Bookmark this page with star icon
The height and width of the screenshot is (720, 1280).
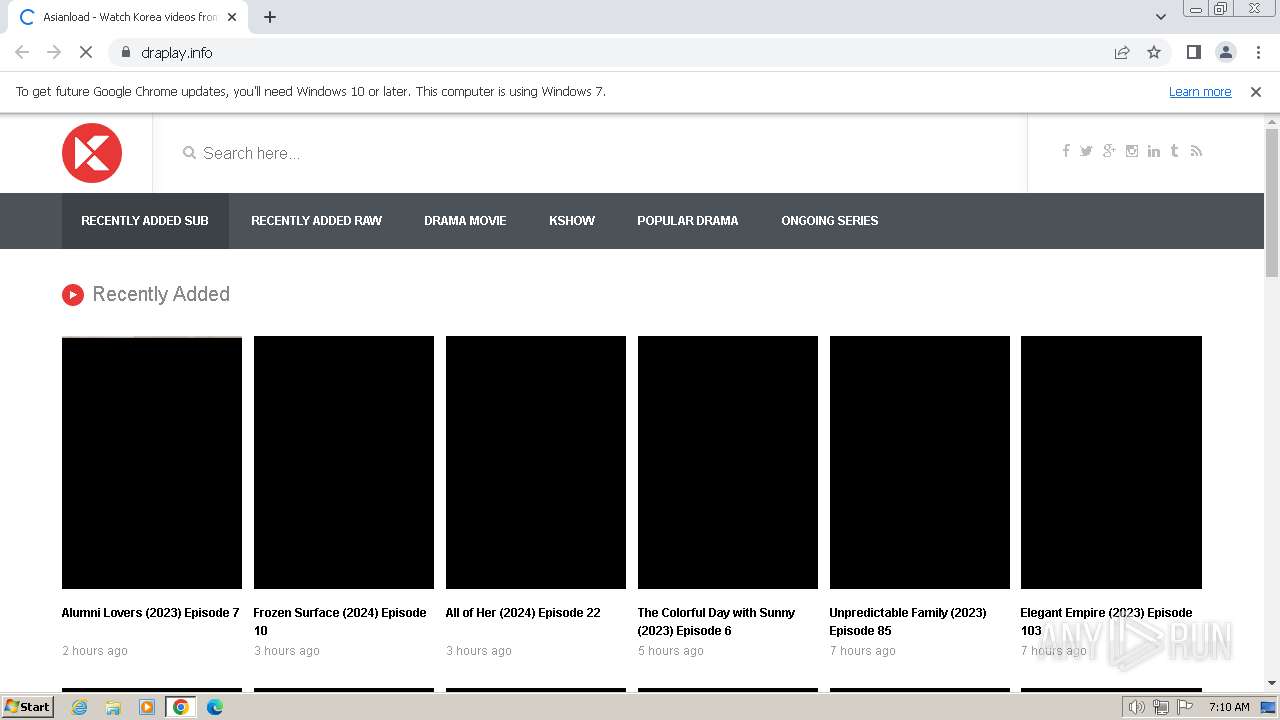coord(1154,53)
